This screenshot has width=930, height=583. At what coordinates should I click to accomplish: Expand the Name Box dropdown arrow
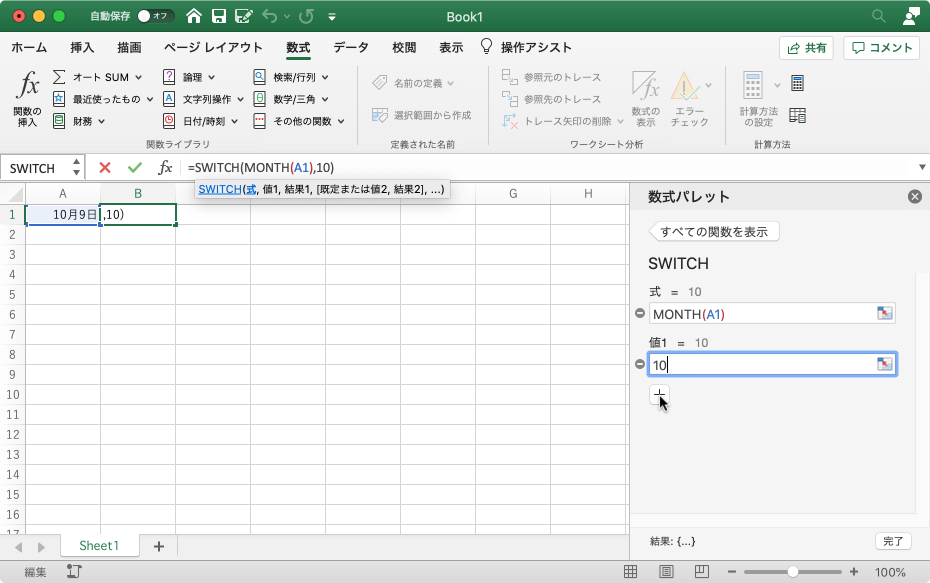coord(75,168)
